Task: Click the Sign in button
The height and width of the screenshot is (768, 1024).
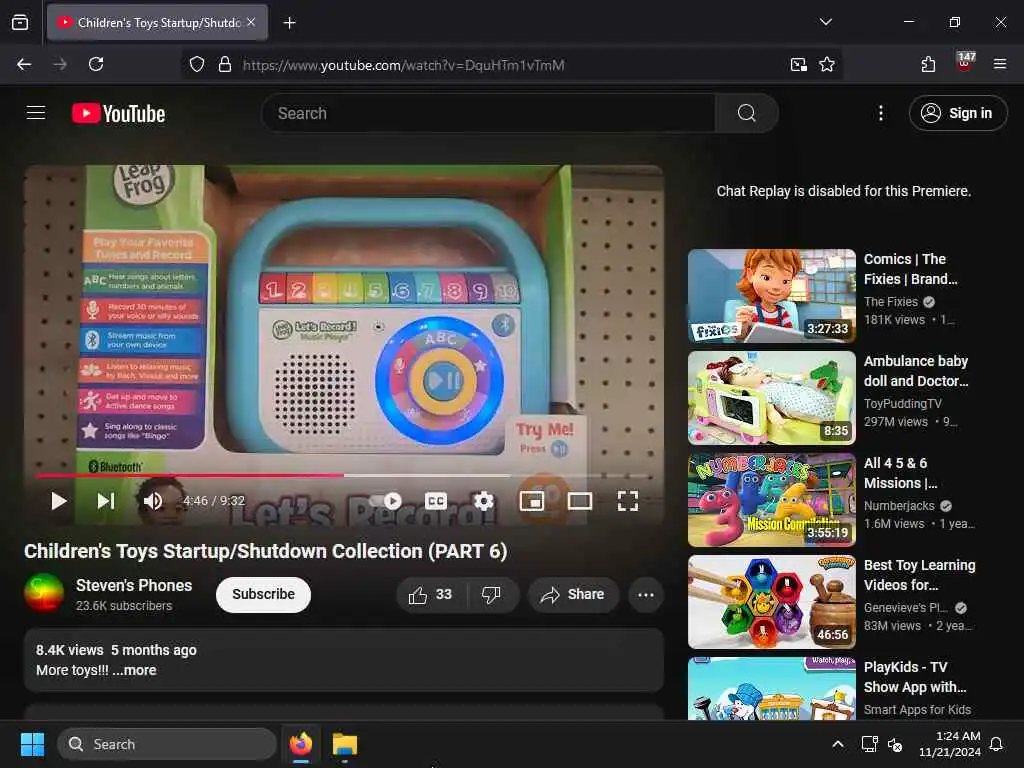Action: click(x=957, y=113)
